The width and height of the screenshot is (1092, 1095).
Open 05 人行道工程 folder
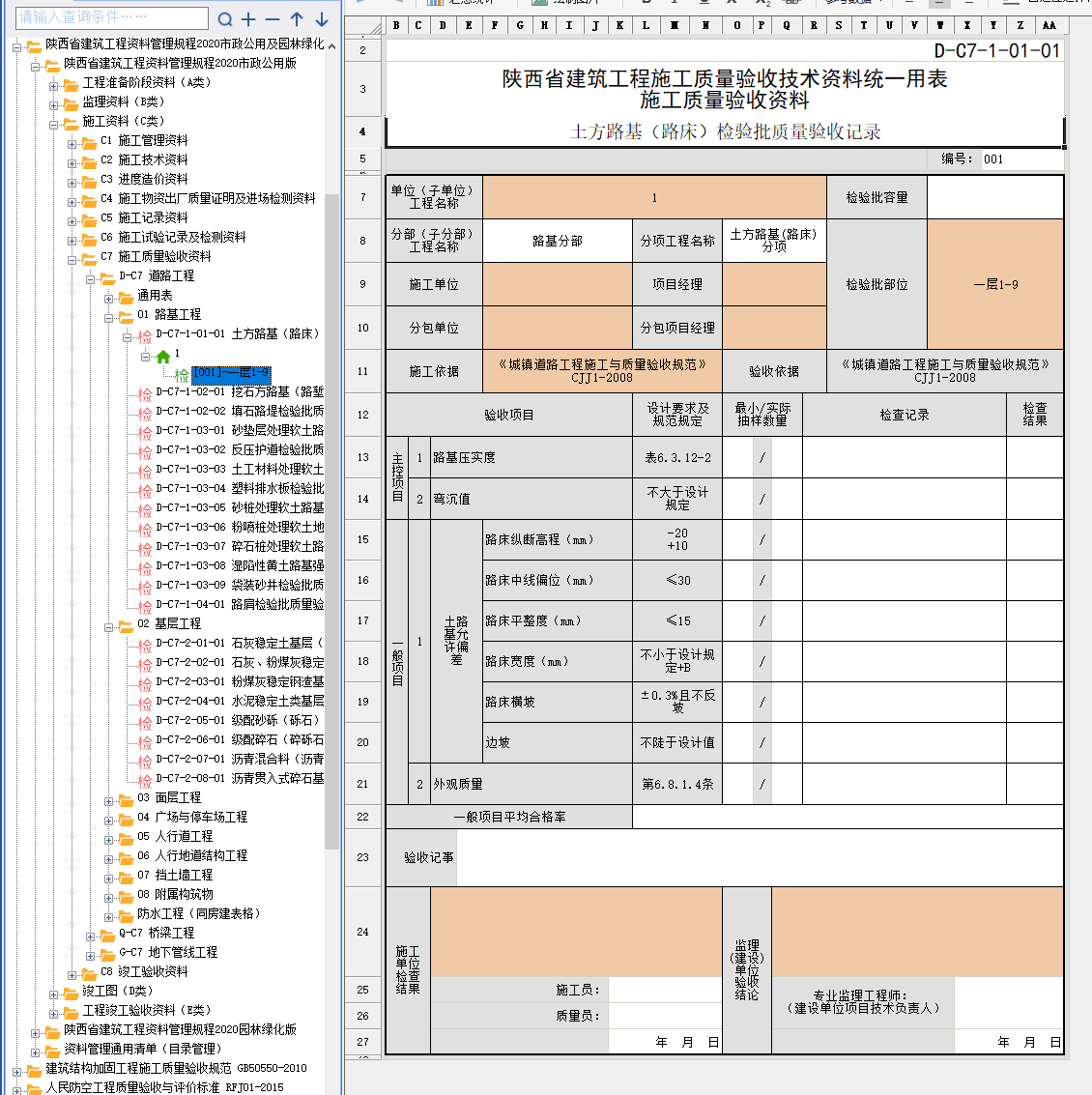pos(175,836)
